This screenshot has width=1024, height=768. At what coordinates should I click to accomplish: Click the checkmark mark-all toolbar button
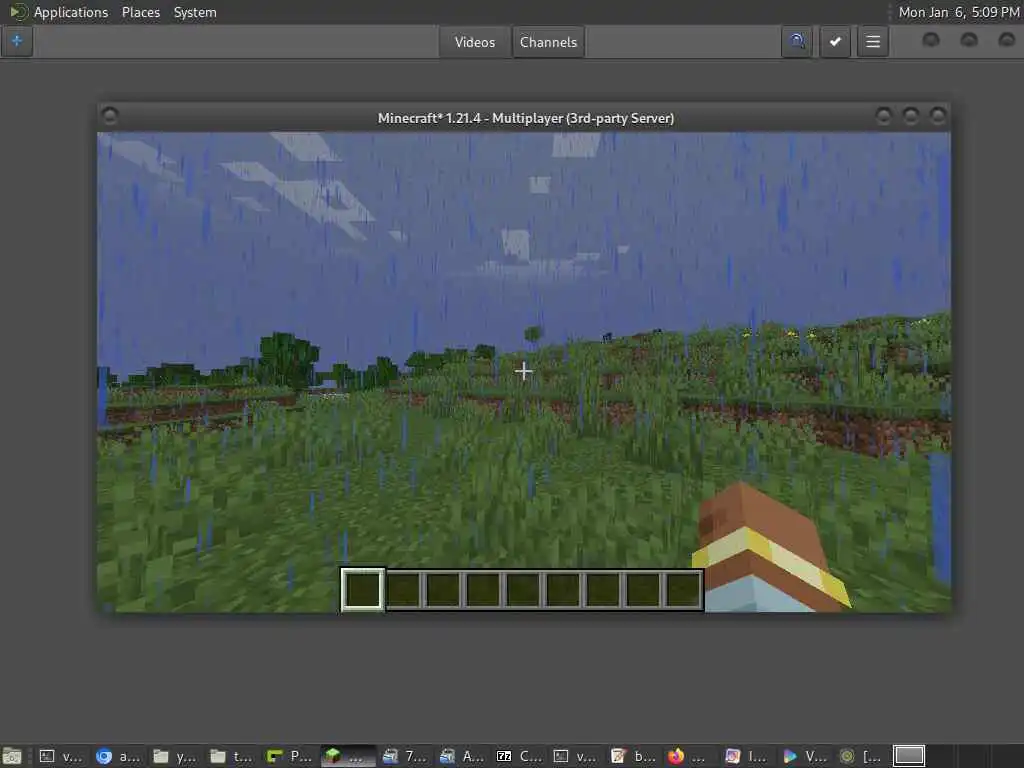coord(835,42)
